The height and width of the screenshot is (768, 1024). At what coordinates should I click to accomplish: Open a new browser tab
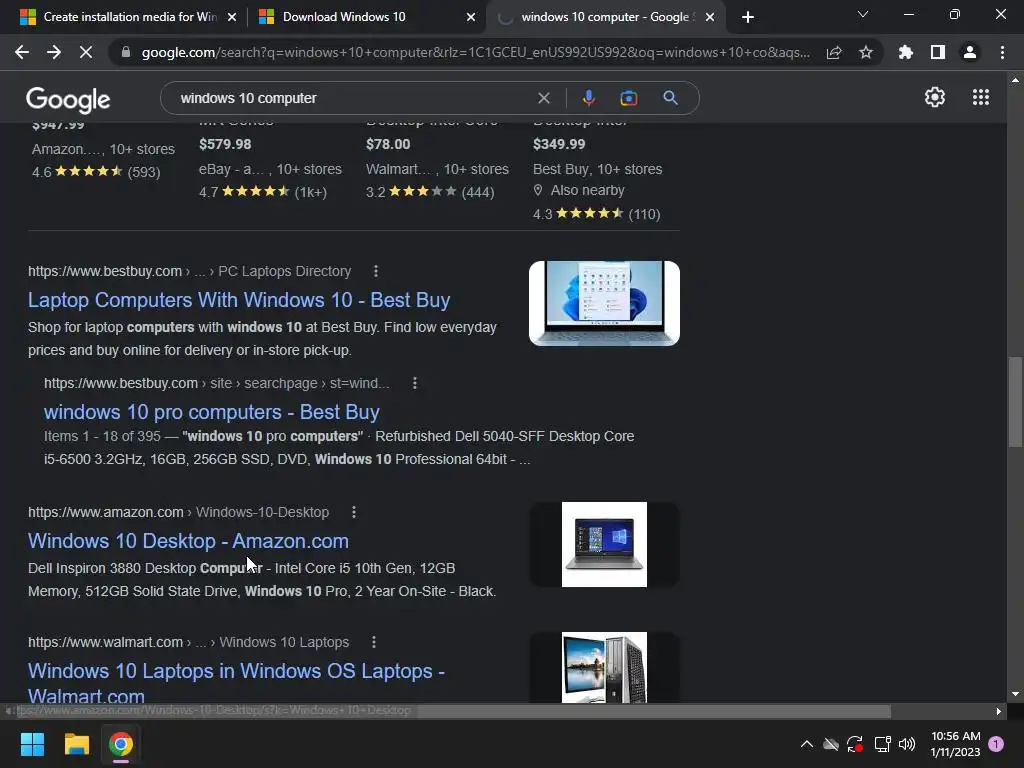tap(748, 17)
